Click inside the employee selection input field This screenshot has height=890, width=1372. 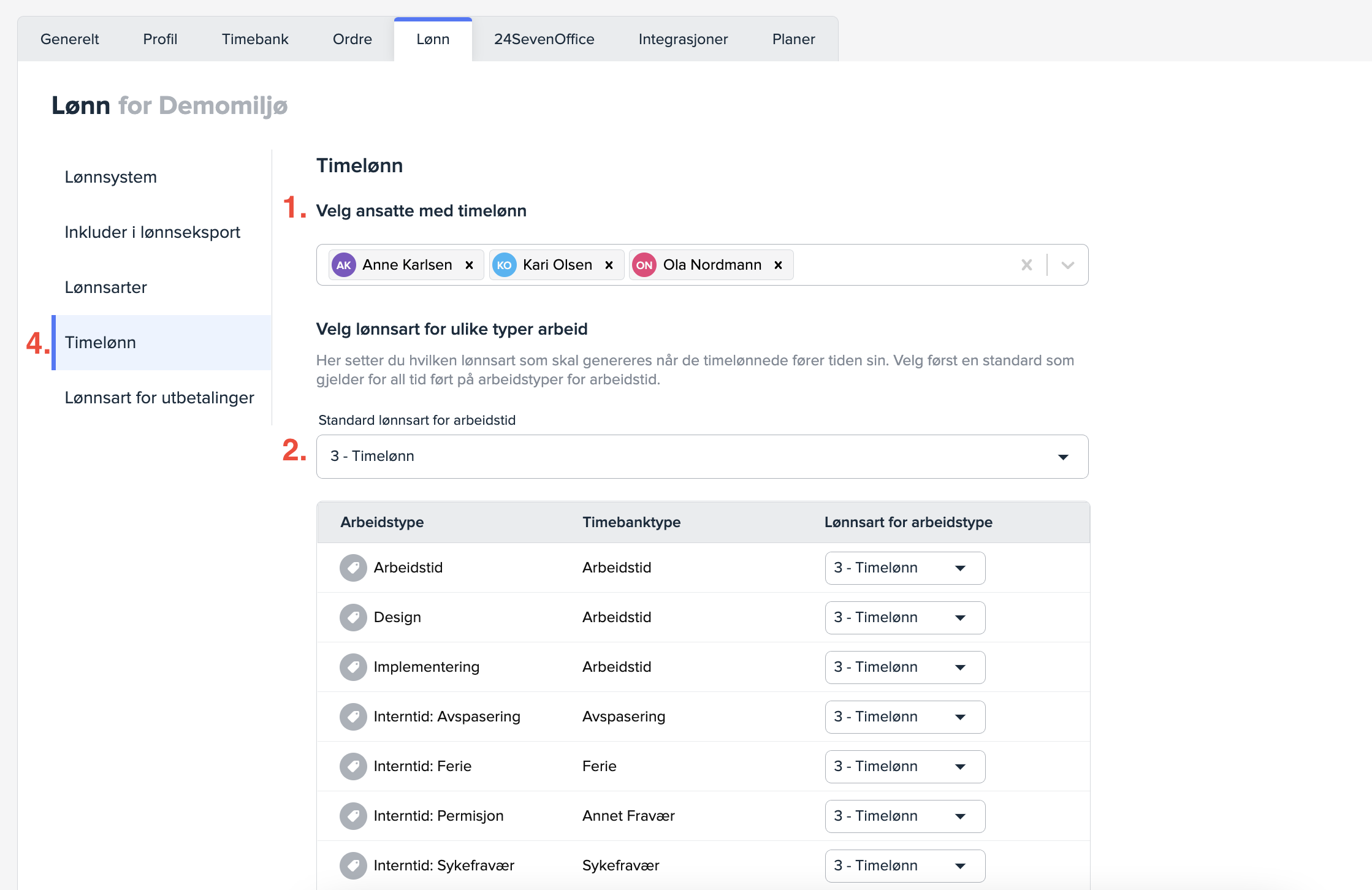[901, 265]
